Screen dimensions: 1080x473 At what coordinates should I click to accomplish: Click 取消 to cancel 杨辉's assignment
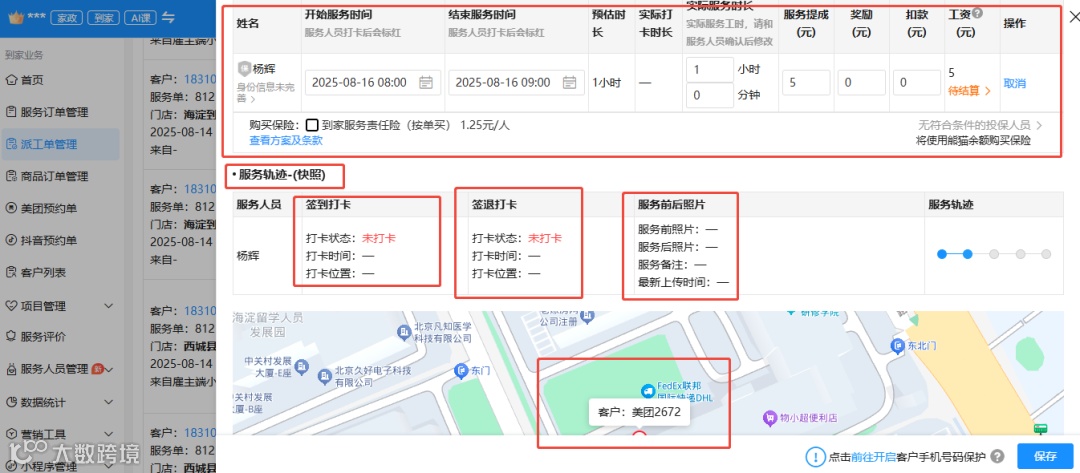coord(1015,83)
